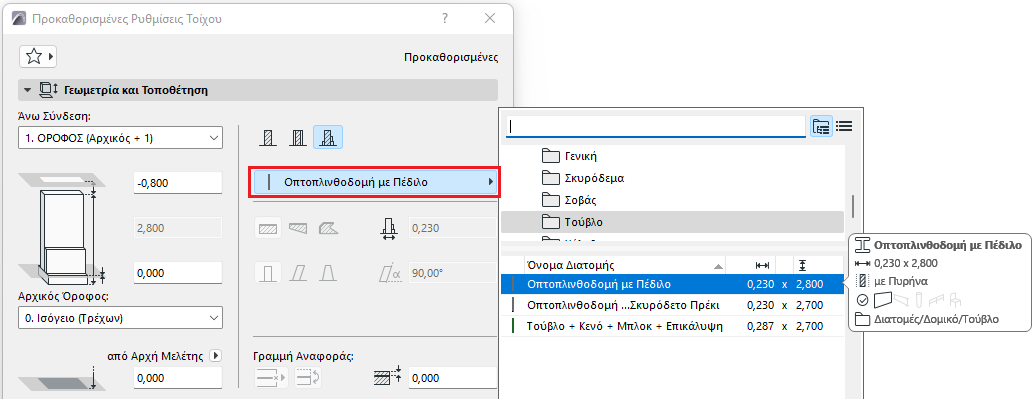Select the complex profile structure icon
The image size is (1034, 399).
pos(328,138)
